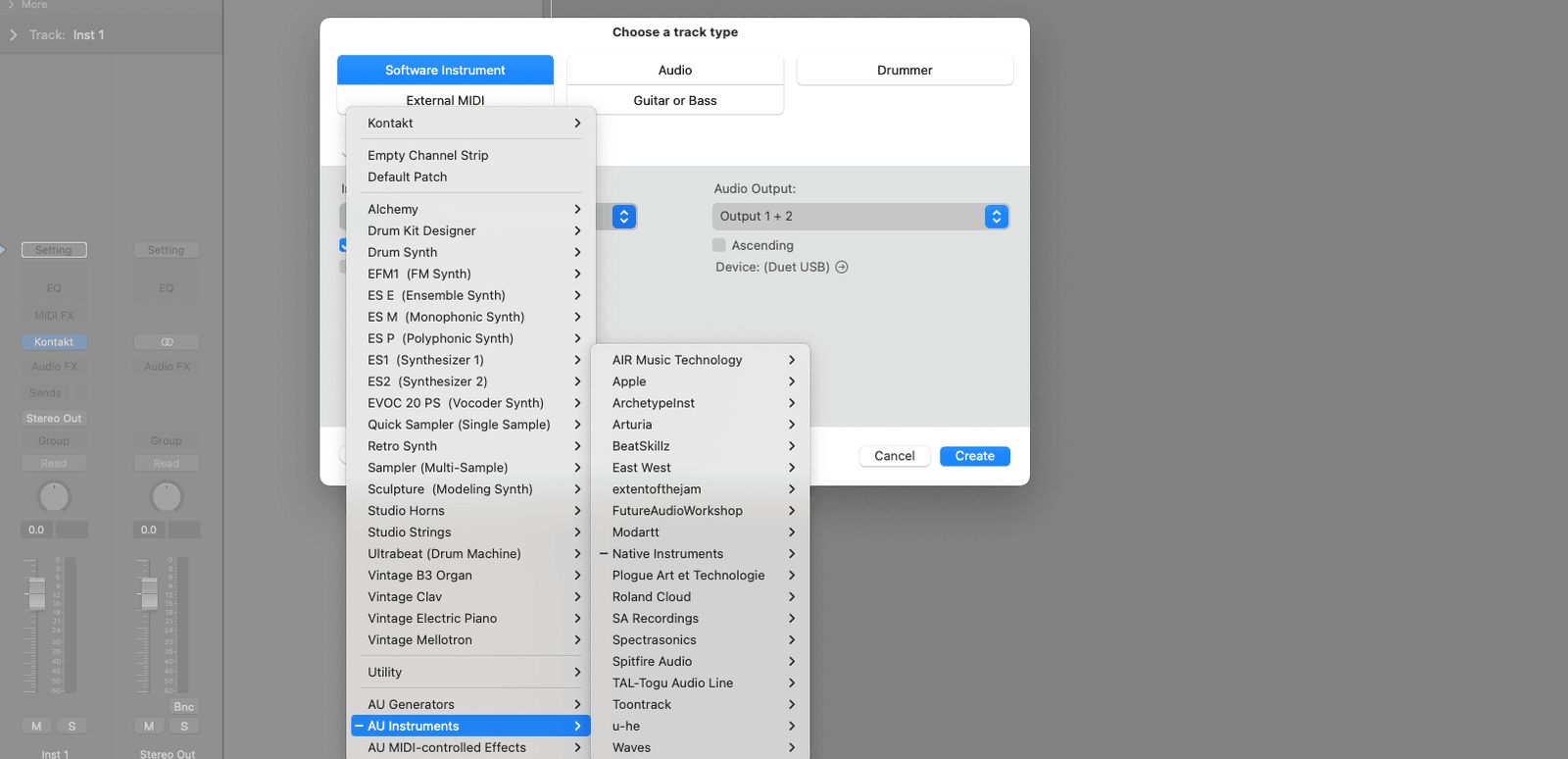This screenshot has width=1568, height=759.
Task: Click the MIDI FX slot on Inst 1
Action: tap(54, 316)
